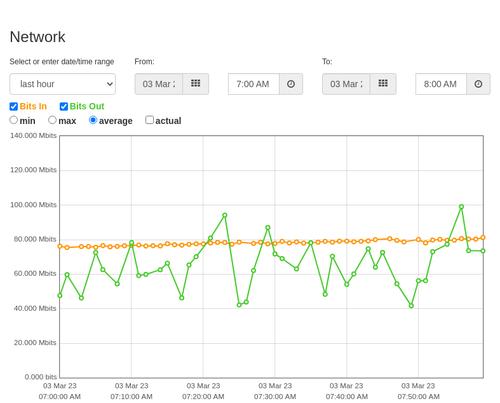This screenshot has width=500, height=403.
Task: Click the 100.000 Mbits axis label
Action: tap(33, 205)
